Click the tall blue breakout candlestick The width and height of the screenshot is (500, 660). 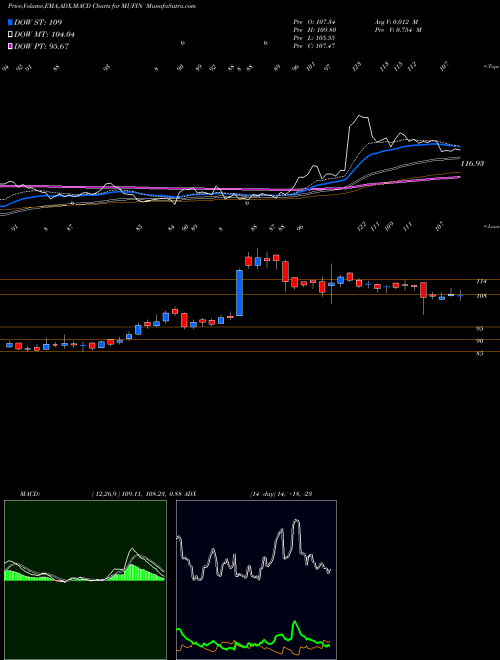point(239,293)
